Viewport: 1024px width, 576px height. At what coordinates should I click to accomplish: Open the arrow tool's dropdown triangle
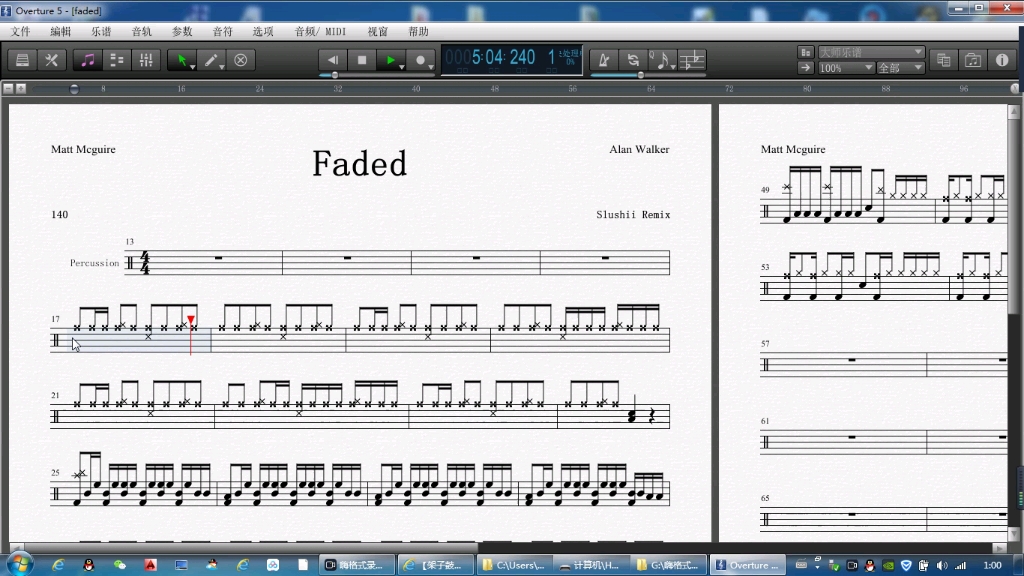(x=193, y=67)
